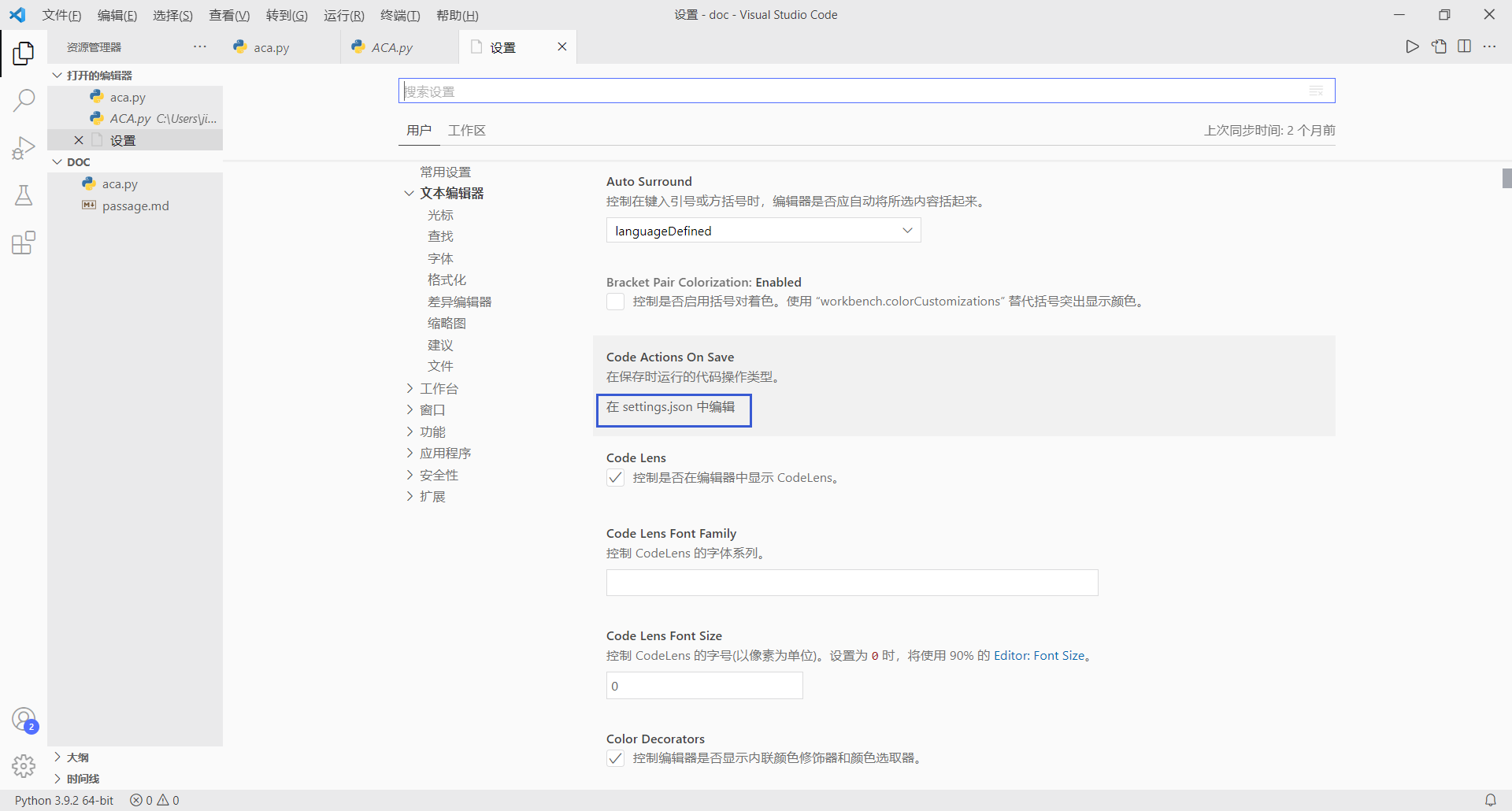
Task: Select aca.py in open editors
Action: pos(135,97)
